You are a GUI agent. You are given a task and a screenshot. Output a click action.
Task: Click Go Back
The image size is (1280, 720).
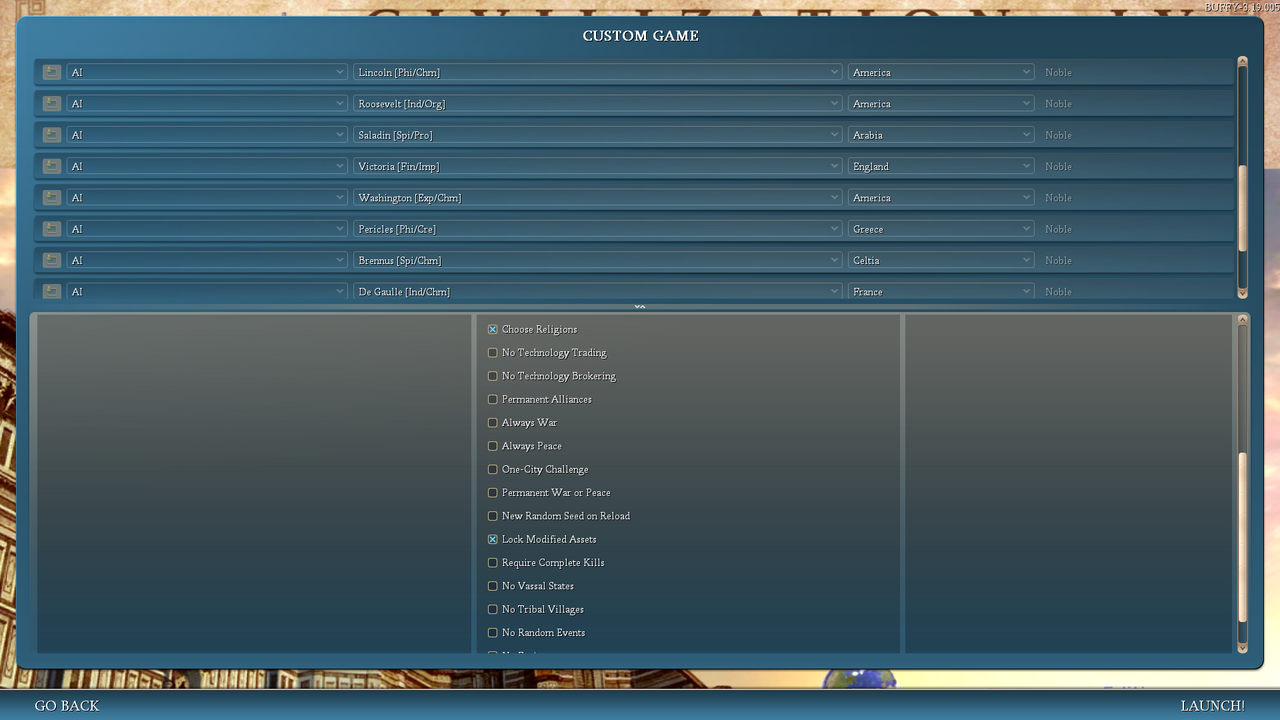coord(67,705)
